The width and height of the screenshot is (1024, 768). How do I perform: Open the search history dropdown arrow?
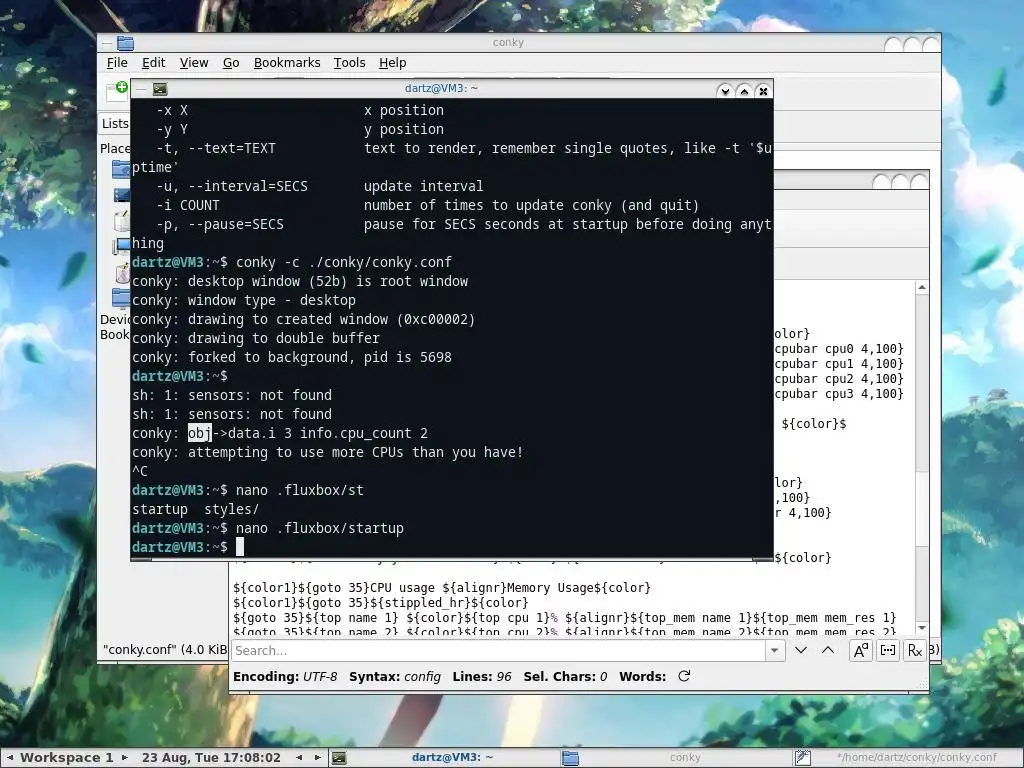[x=775, y=650]
